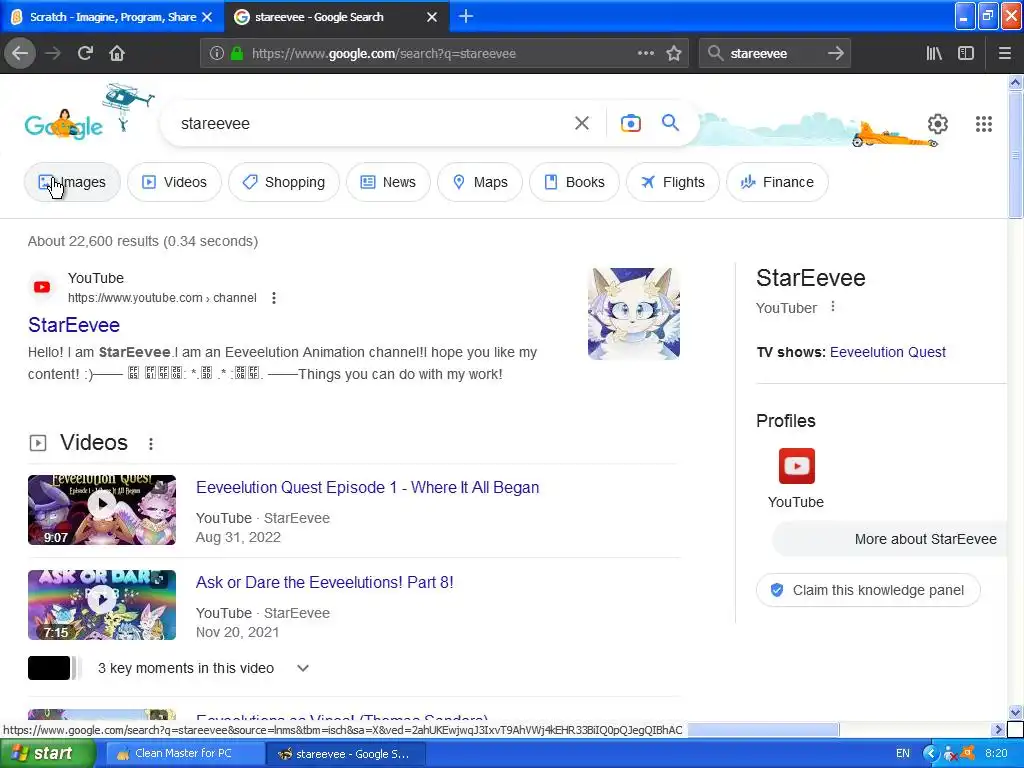Open the browser home page icon
The width and height of the screenshot is (1024, 768).
[117, 54]
